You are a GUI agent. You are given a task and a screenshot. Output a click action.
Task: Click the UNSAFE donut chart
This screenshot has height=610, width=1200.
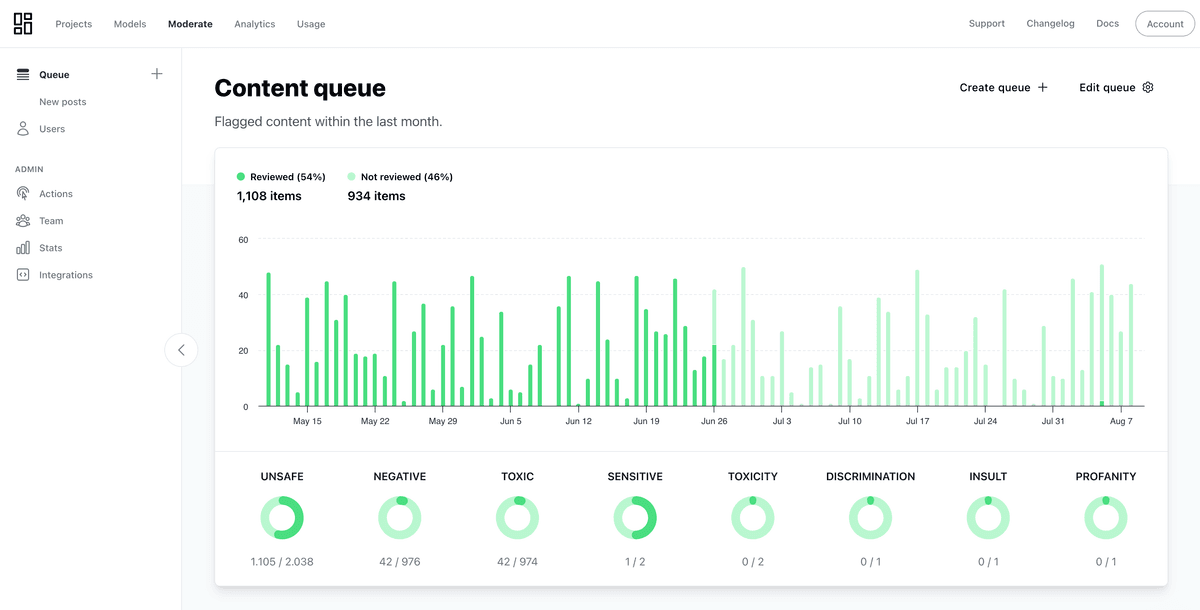(282, 518)
